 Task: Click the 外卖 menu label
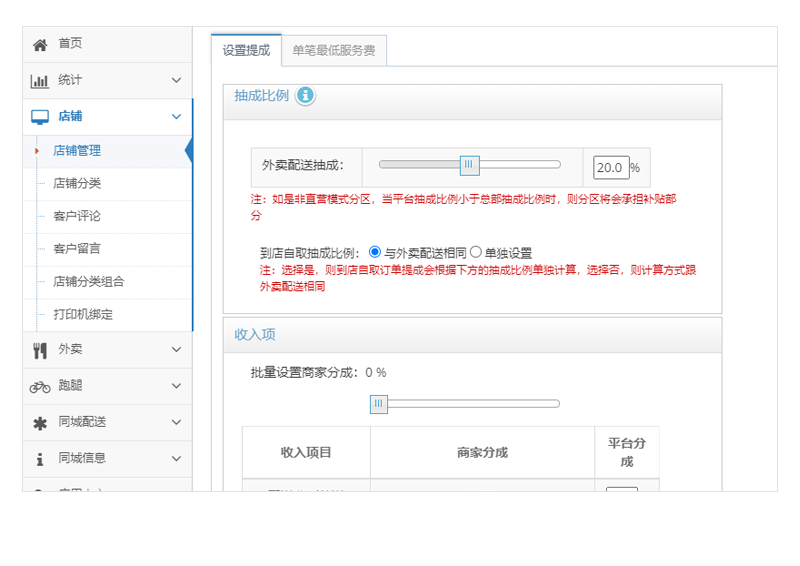point(70,350)
